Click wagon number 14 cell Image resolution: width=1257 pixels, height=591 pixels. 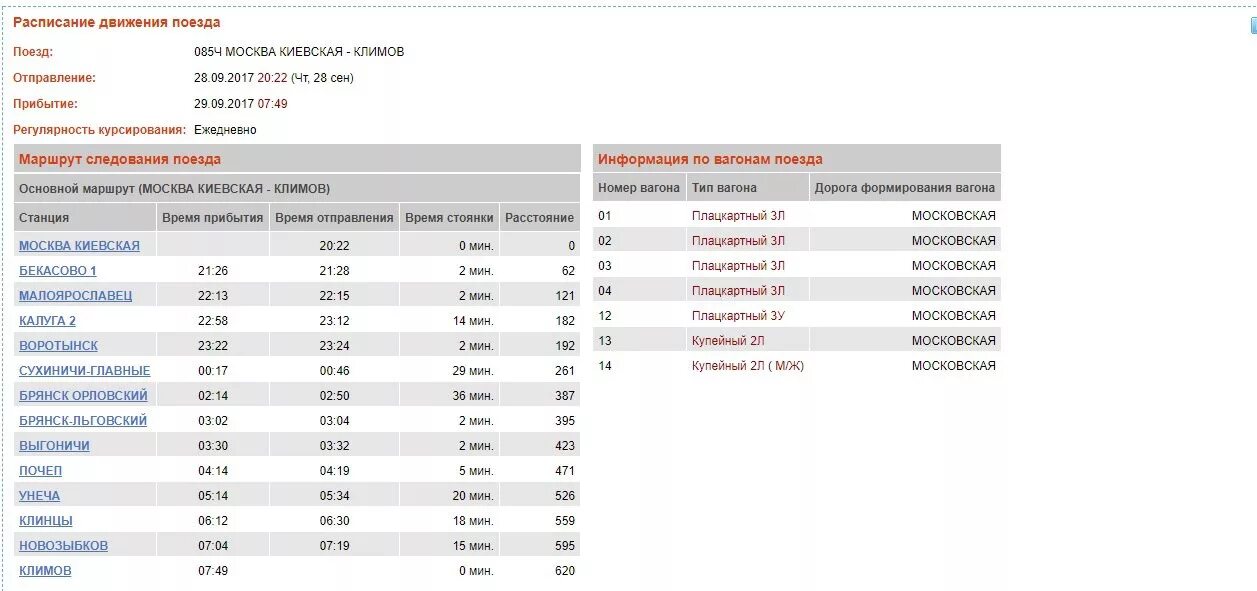[639, 366]
